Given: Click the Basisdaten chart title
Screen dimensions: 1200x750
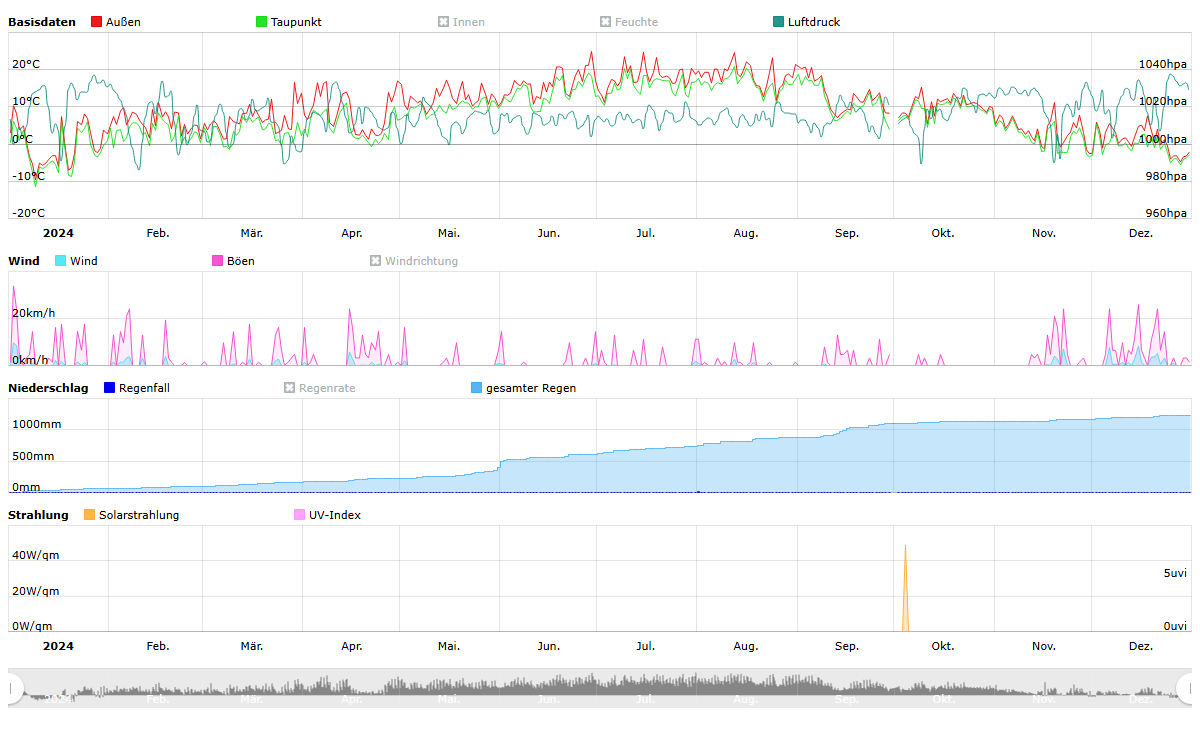Looking at the screenshot, I should coord(42,22).
